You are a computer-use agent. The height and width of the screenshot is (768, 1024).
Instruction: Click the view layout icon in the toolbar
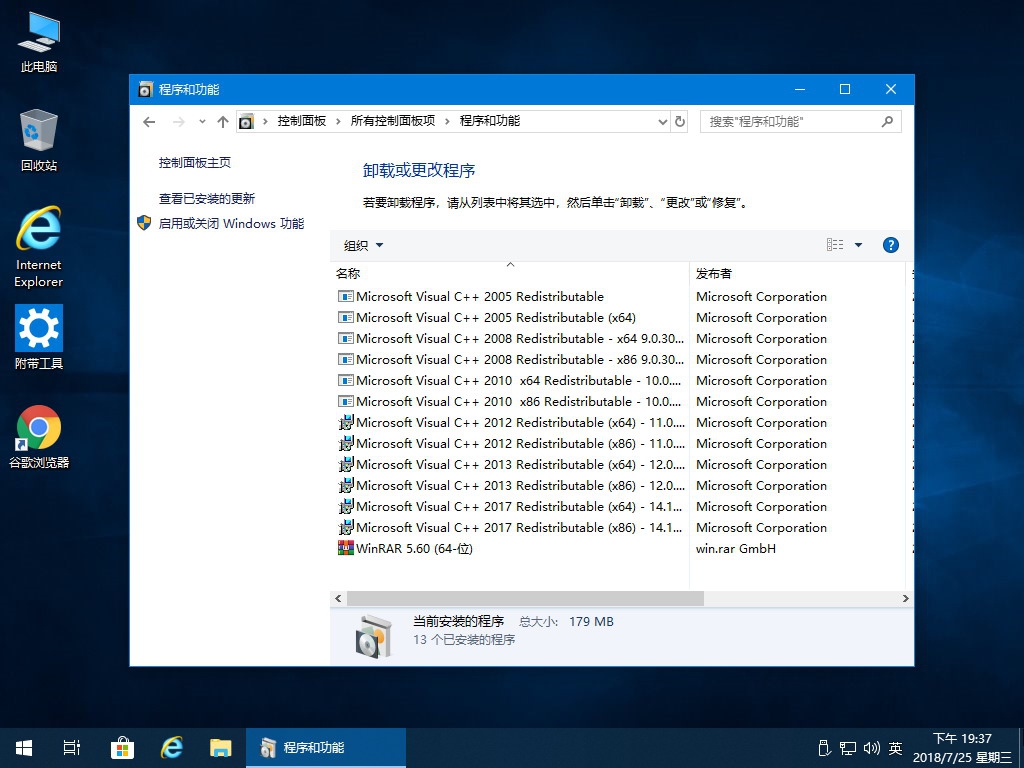[835, 245]
